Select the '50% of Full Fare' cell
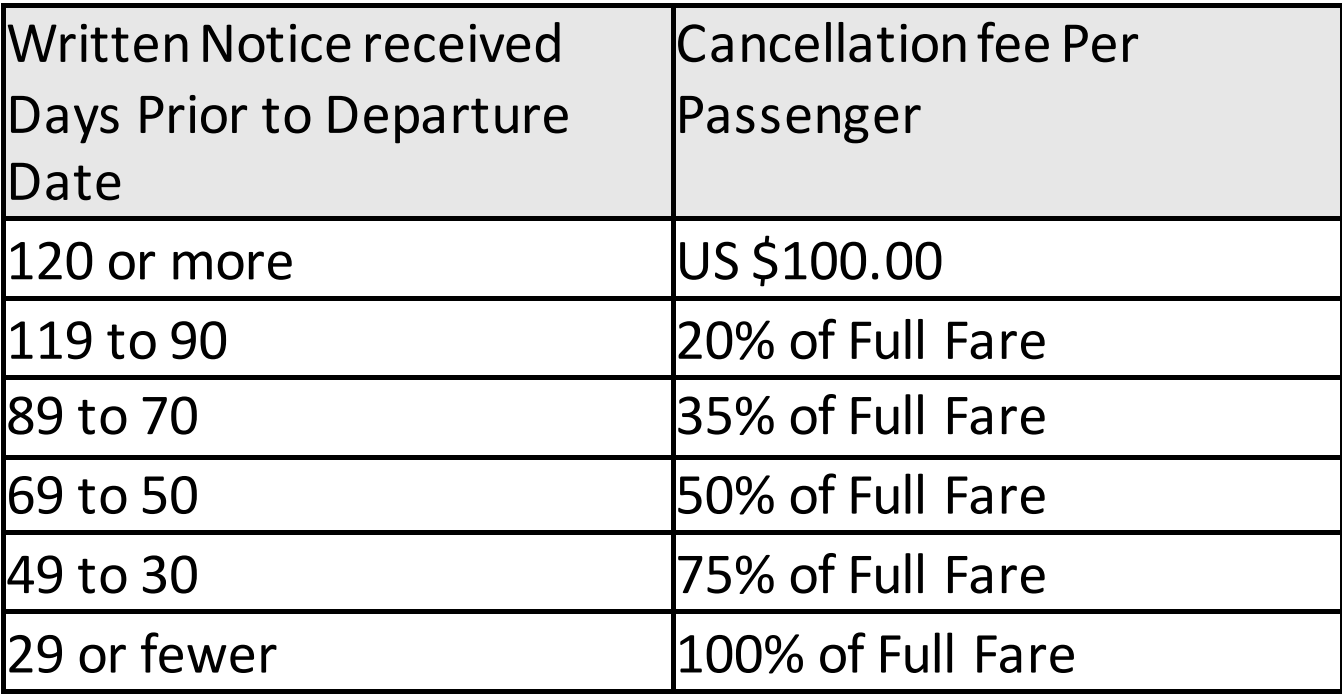 1007,495
